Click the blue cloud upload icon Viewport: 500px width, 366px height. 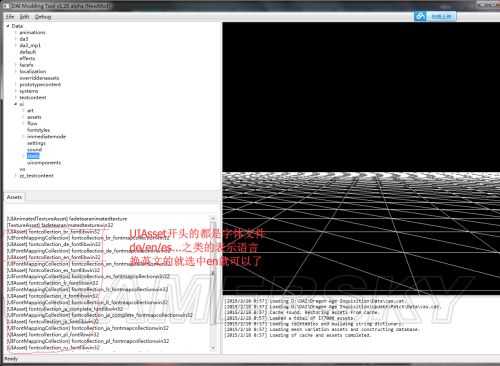coord(420,16)
